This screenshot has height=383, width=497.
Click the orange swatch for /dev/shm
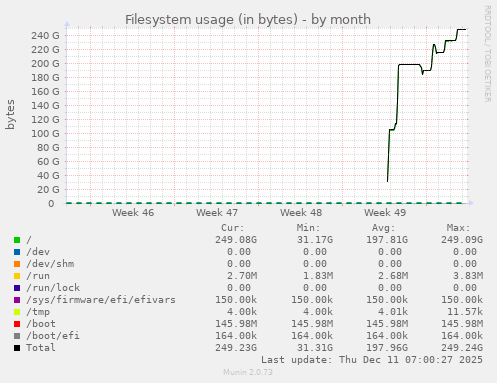17,264
